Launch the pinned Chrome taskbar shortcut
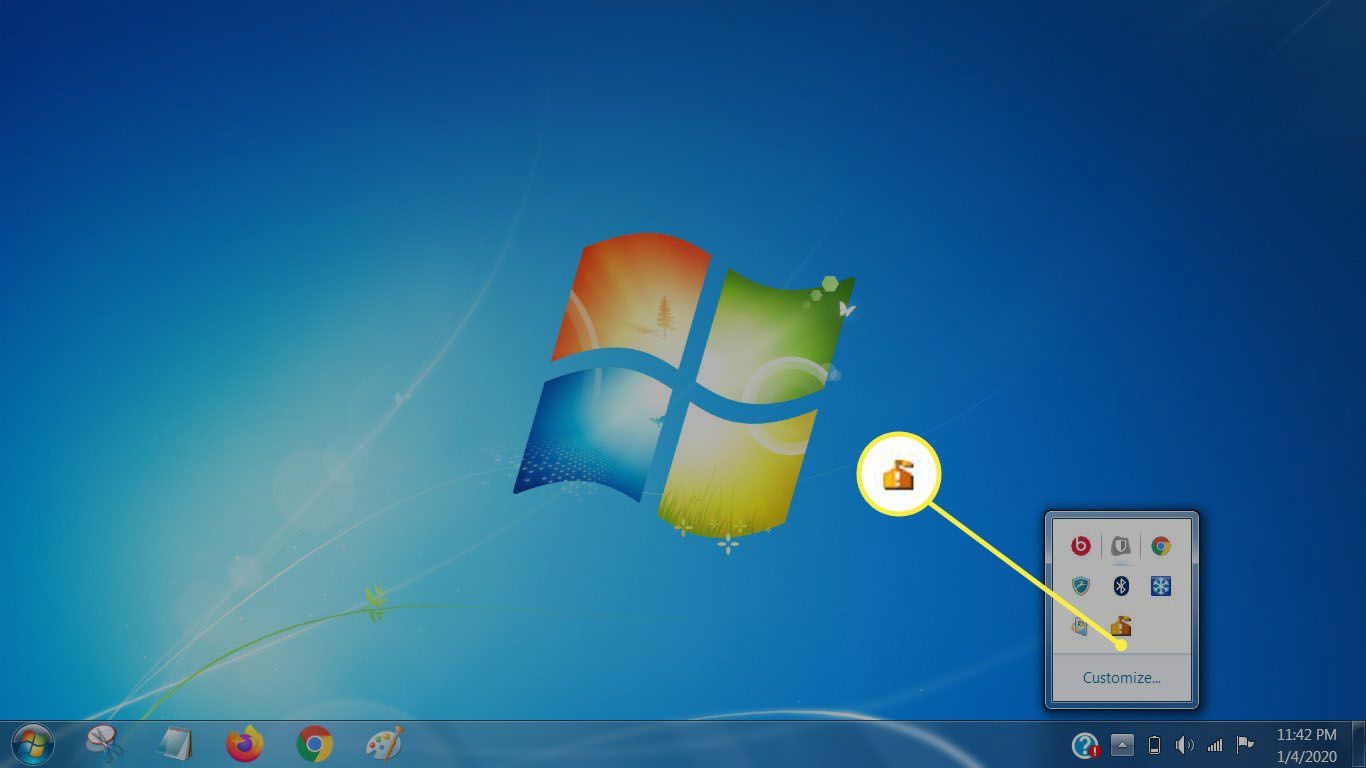Image resolution: width=1366 pixels, height=768 pixels. pos(315,744)
